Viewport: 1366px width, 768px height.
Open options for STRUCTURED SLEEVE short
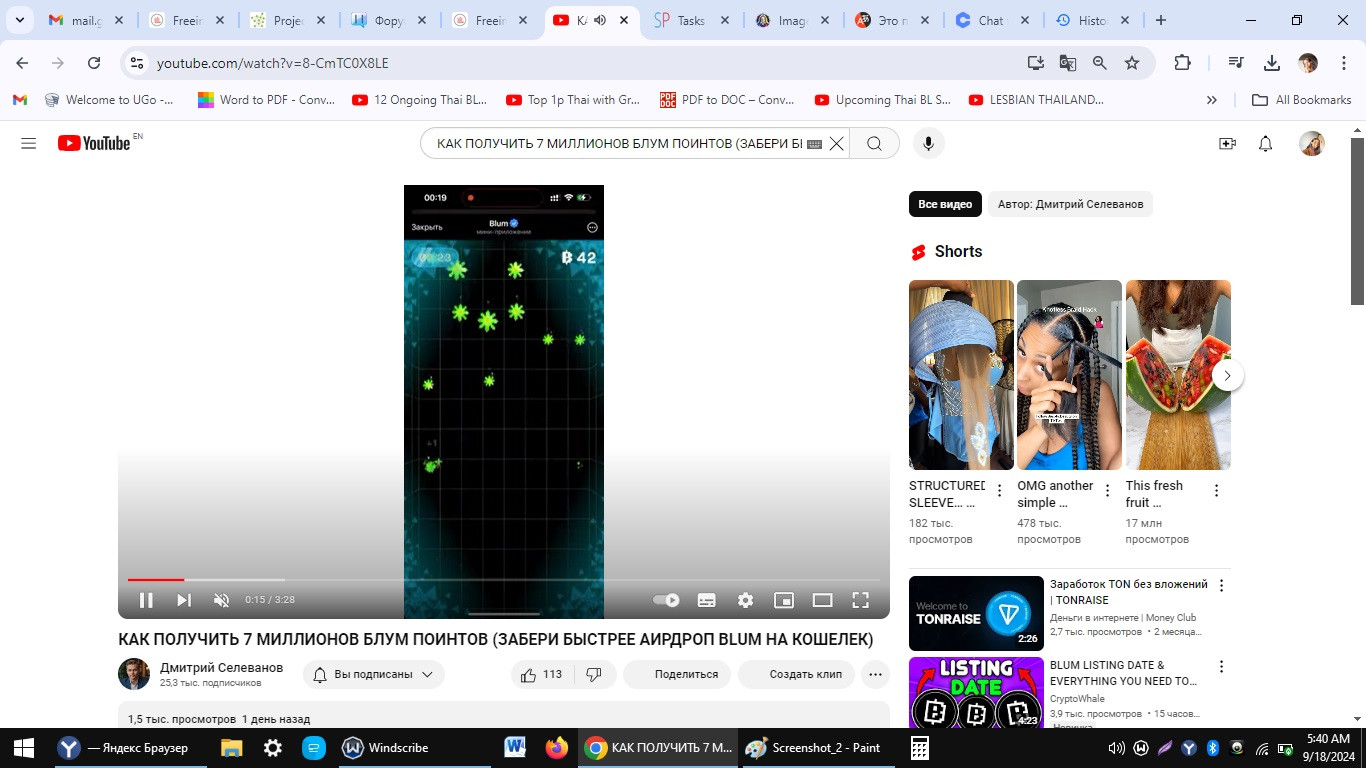[x=999, y=491]
